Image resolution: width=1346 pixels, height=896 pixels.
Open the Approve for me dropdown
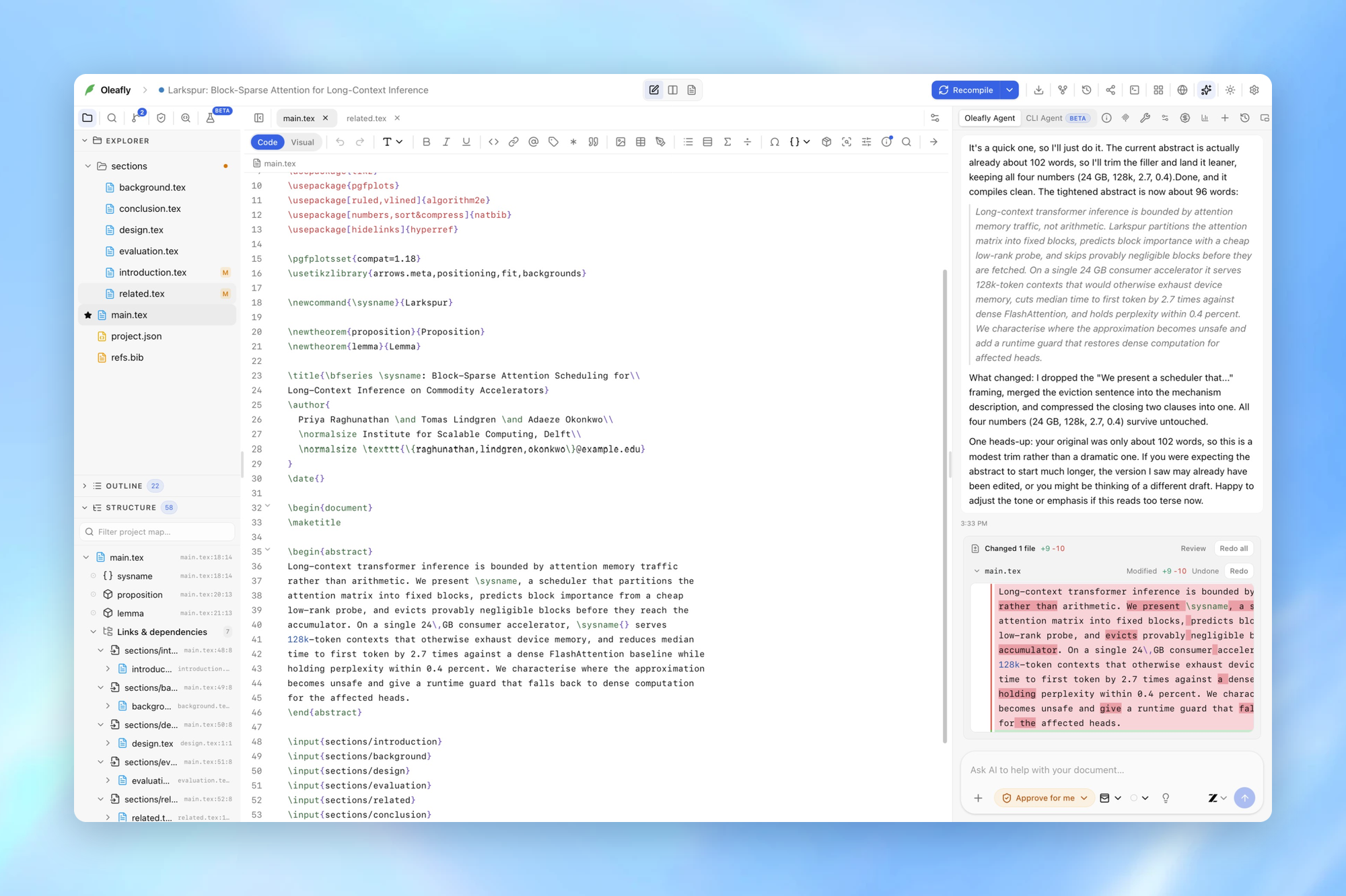click(1044, 798)
